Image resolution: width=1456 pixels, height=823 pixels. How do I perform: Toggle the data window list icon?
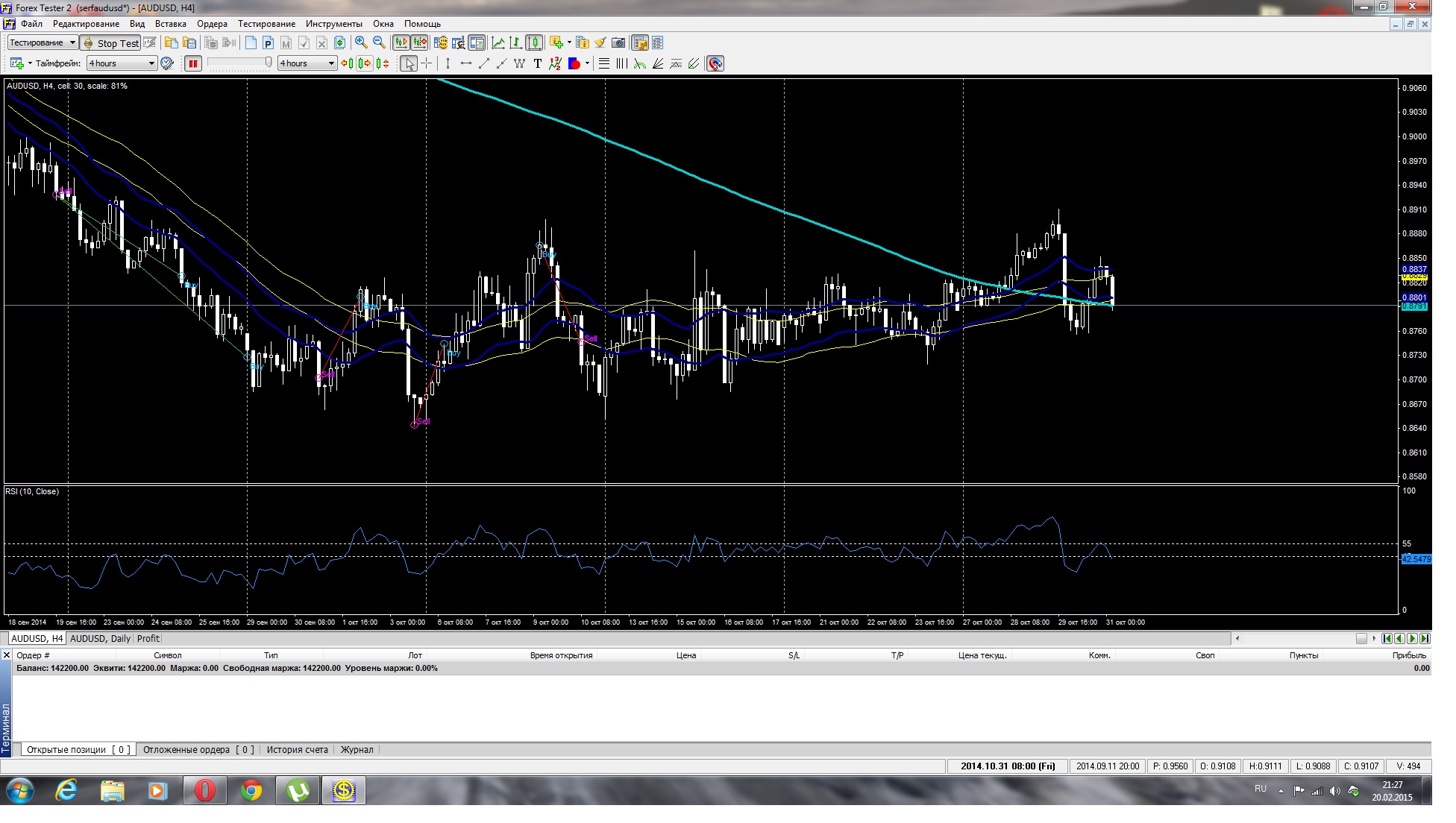pyautogui.click(x=657, y=42)
